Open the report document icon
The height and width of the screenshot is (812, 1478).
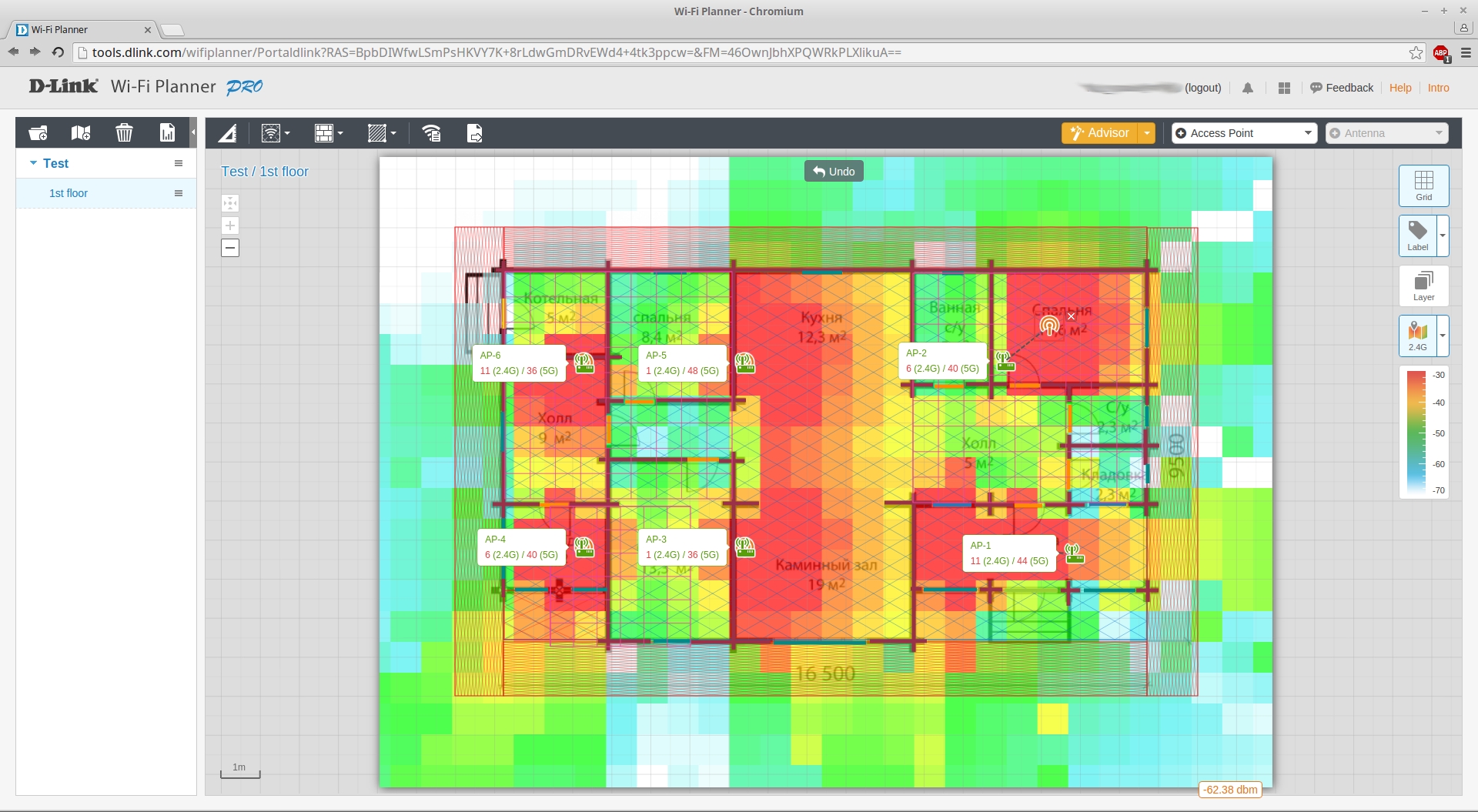pyautogui.click(x=167, y=133)
